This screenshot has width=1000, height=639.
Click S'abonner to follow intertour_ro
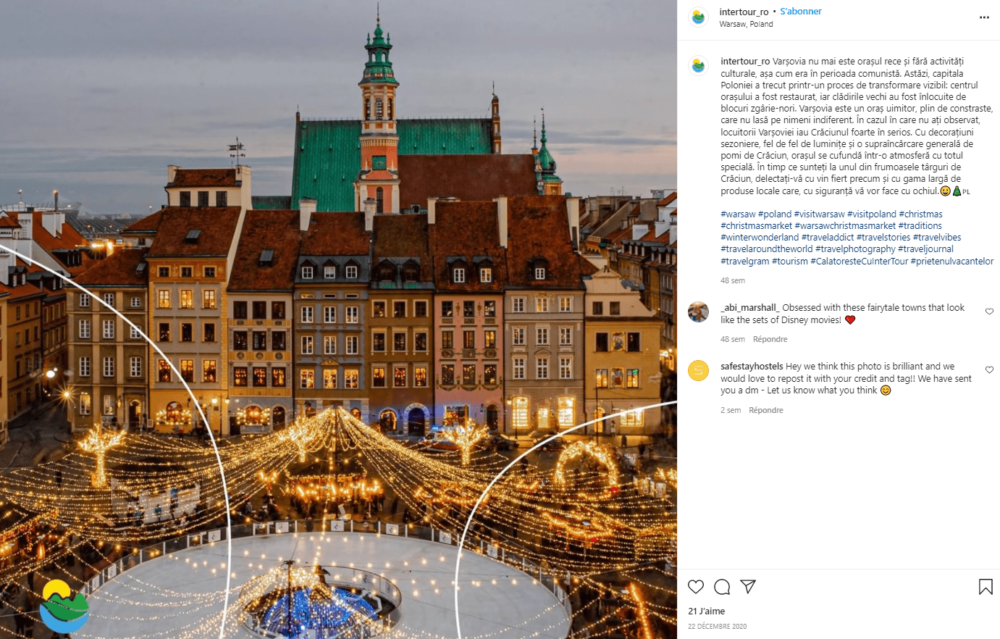[800, 11]
